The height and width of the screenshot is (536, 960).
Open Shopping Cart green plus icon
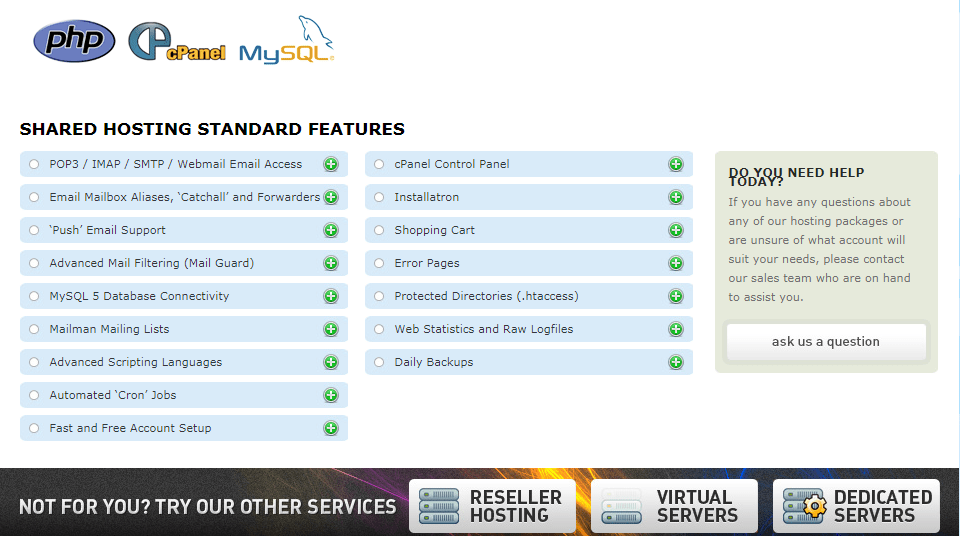coord(676,230)
